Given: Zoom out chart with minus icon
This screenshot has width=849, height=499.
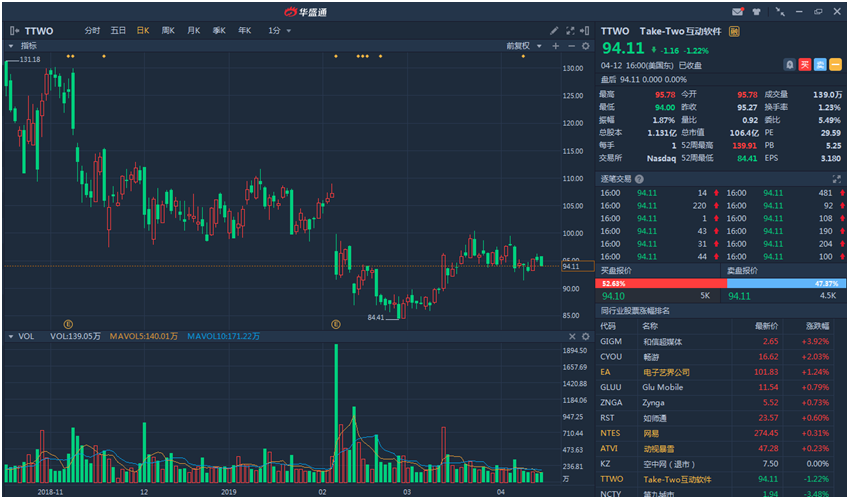Looking at the screenshot, I should (x=571, y=46).
